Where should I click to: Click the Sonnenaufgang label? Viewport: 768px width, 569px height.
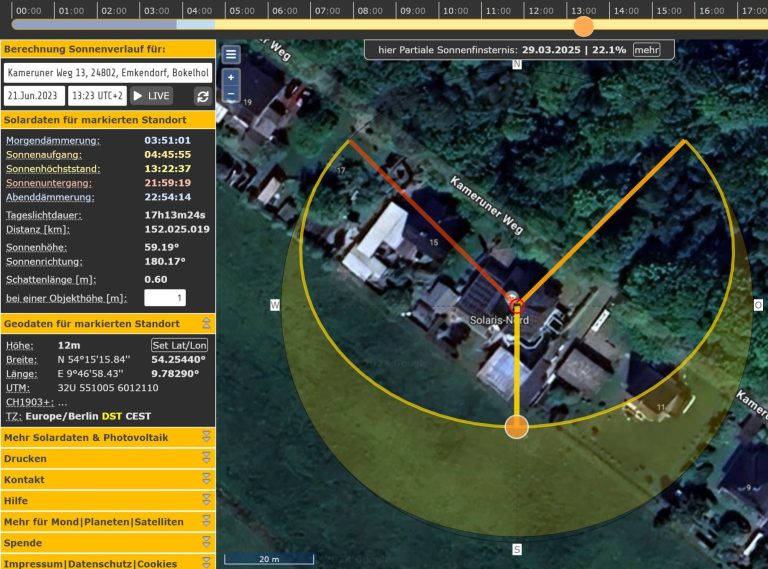[x=44, y=155]
